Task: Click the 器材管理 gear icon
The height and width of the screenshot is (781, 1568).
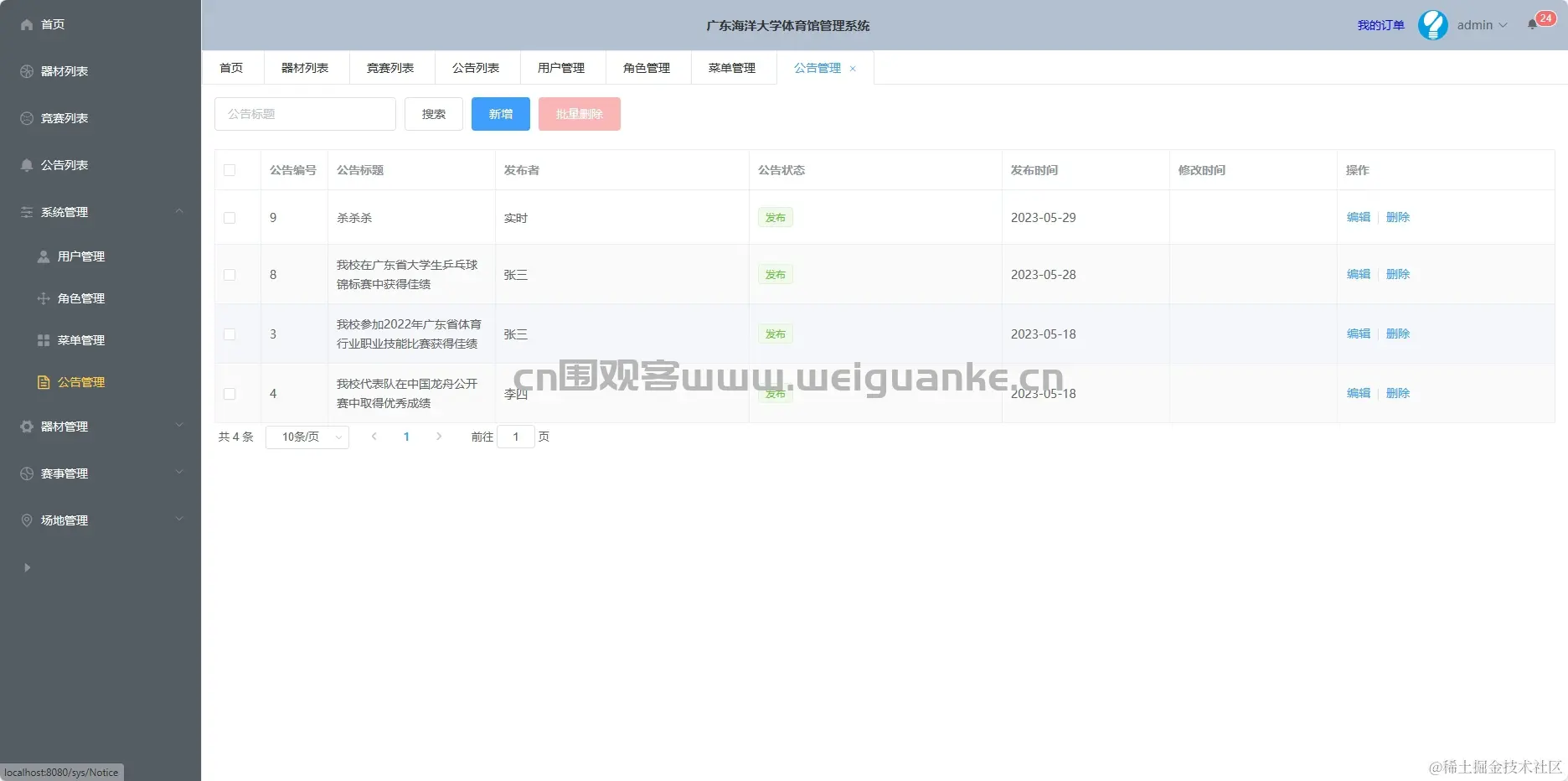Action: 27,427
